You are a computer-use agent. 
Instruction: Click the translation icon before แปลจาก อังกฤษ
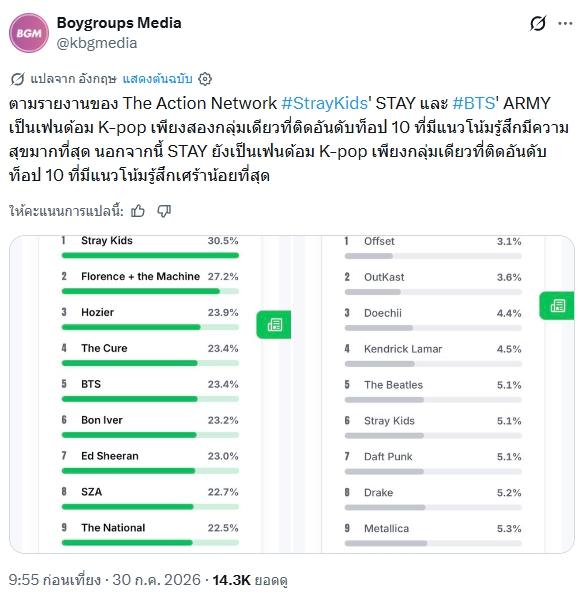[18, 79]
